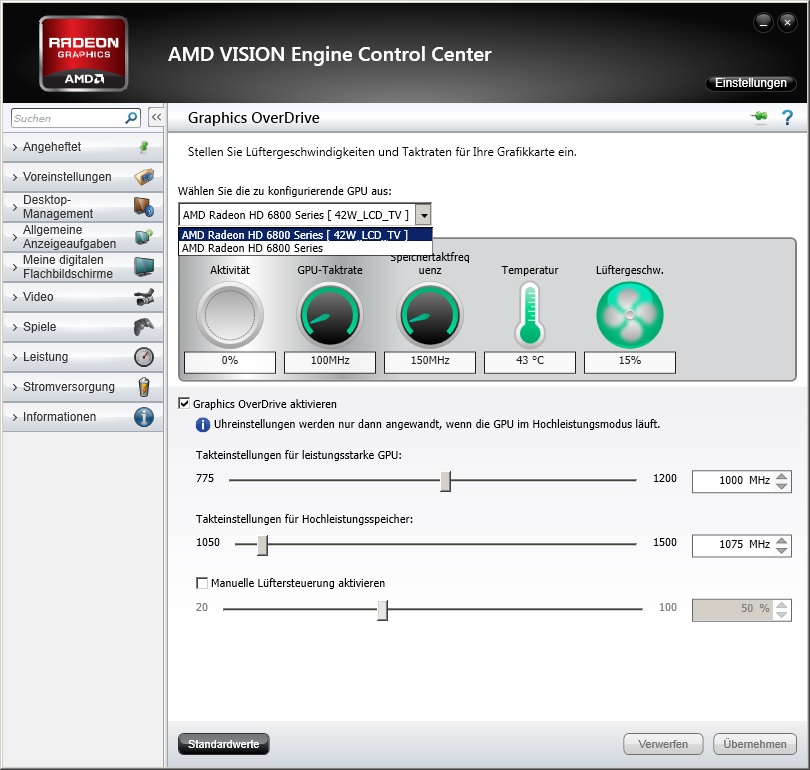
Task: Click the GPU-Taktrate gauge dial
Action: point(330,314)
